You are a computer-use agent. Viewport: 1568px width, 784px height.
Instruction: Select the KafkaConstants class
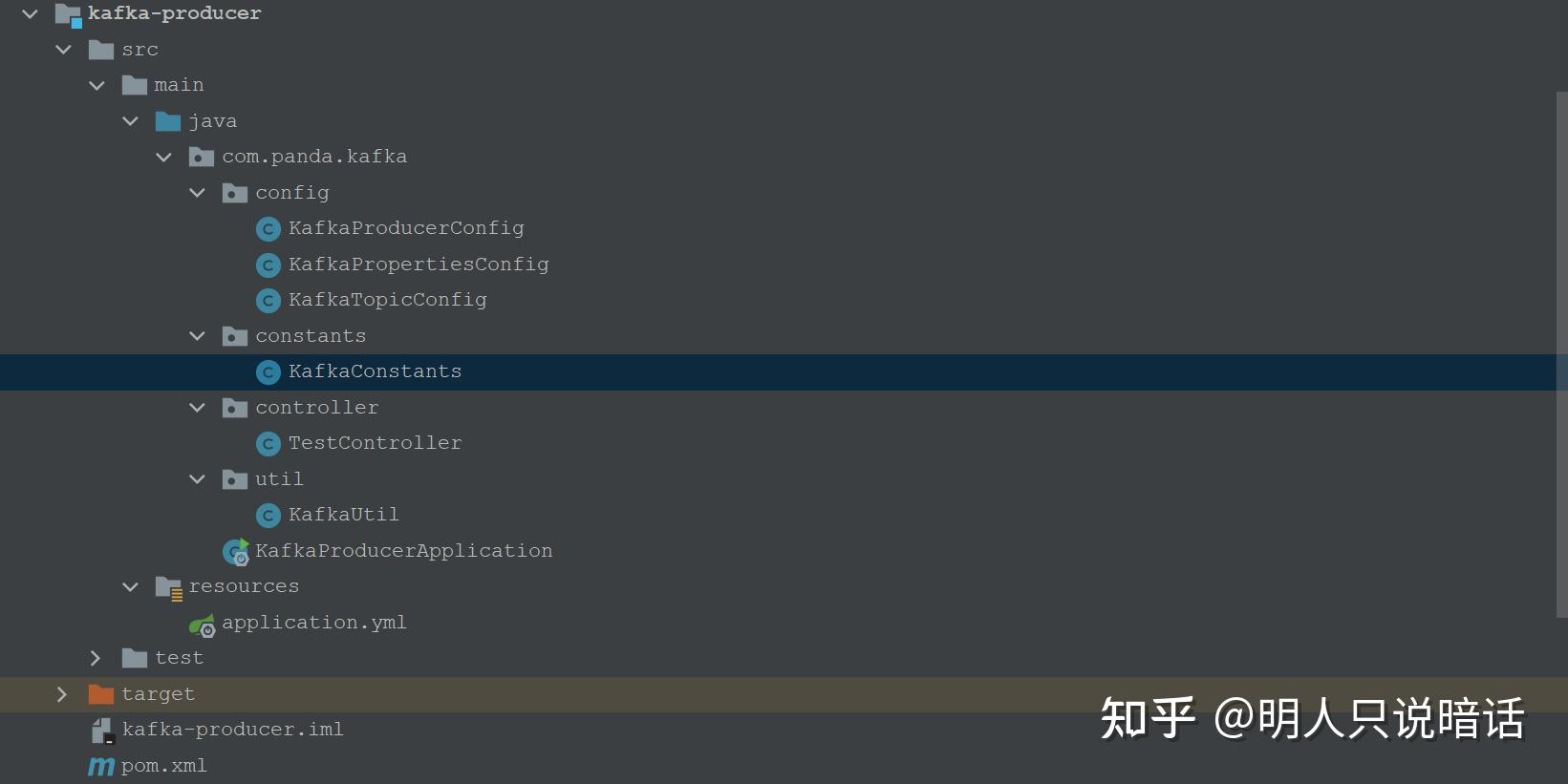click(x=375, y=371)
